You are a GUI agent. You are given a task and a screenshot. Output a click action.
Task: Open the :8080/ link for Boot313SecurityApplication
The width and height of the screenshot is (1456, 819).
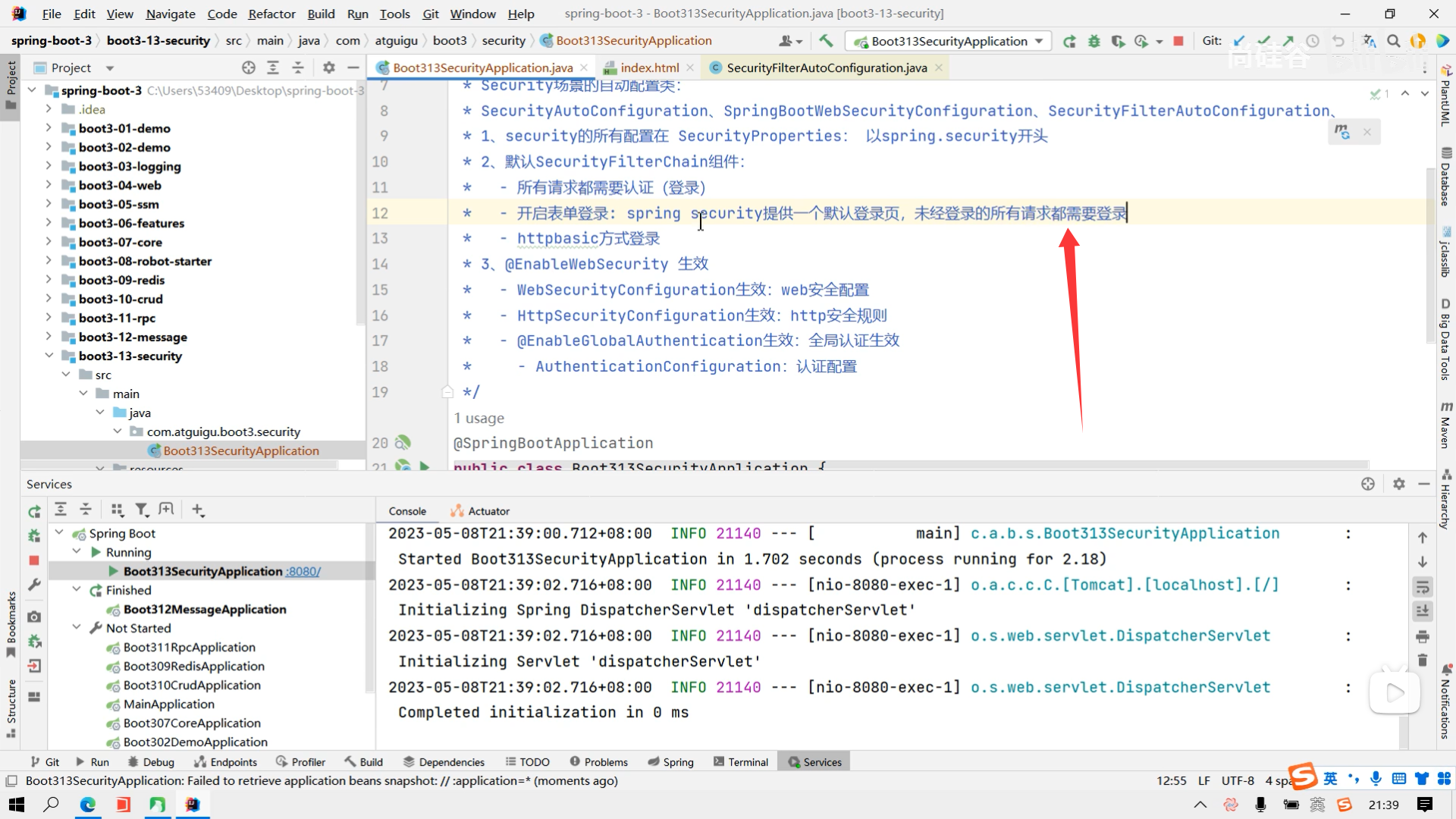(303, 571)
